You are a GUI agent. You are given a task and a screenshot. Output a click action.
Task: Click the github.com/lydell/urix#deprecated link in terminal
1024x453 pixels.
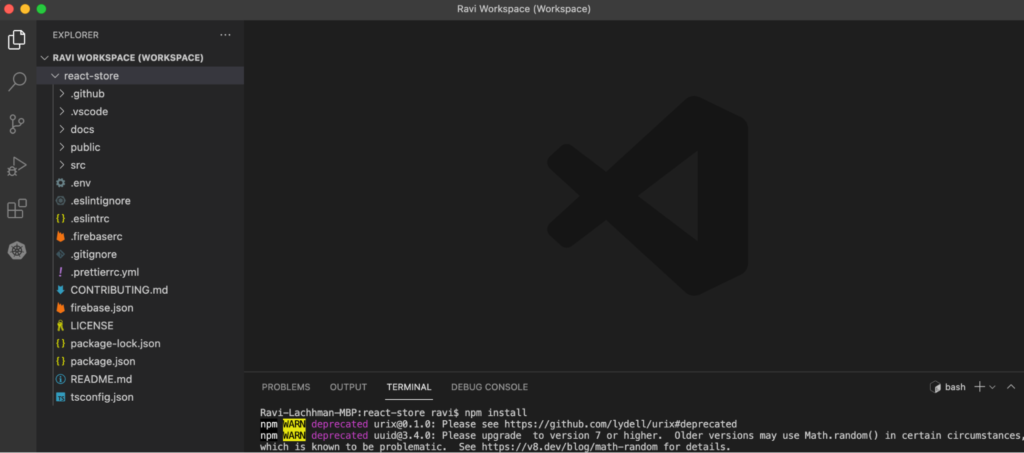[619, 424]
